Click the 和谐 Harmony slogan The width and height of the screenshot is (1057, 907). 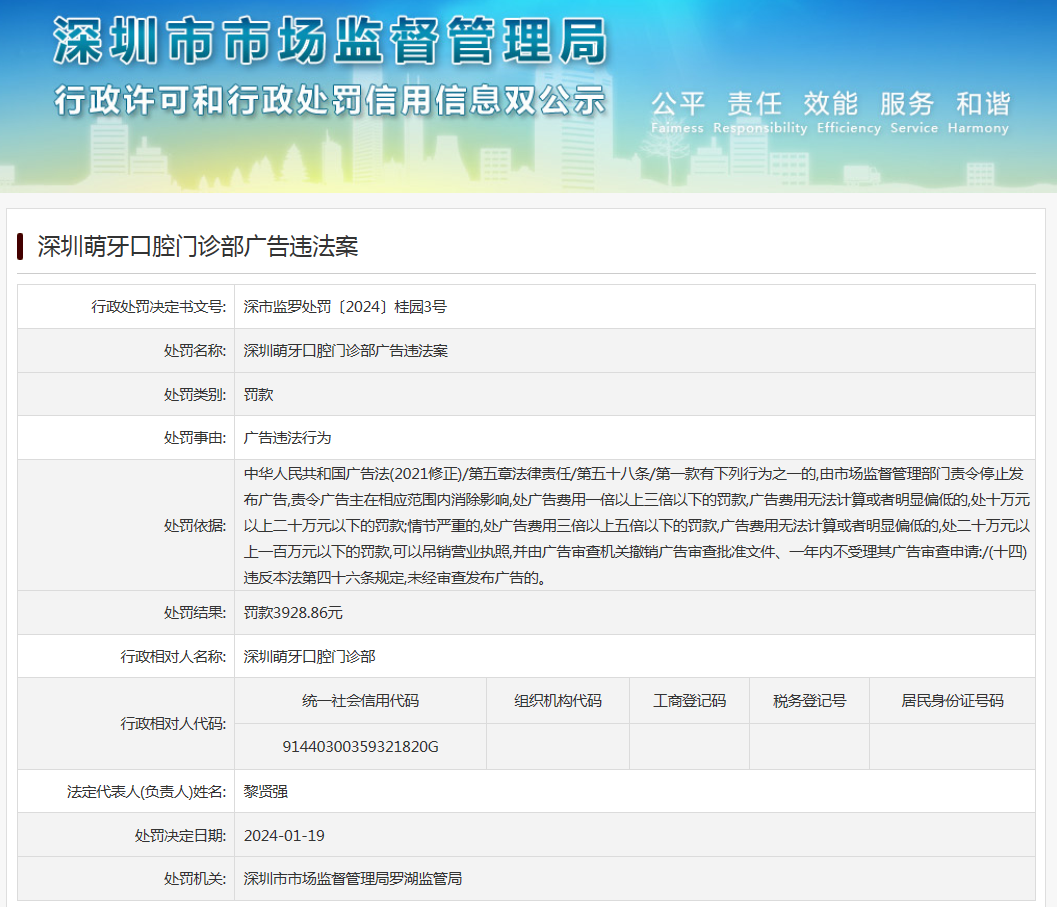(979, 113)
